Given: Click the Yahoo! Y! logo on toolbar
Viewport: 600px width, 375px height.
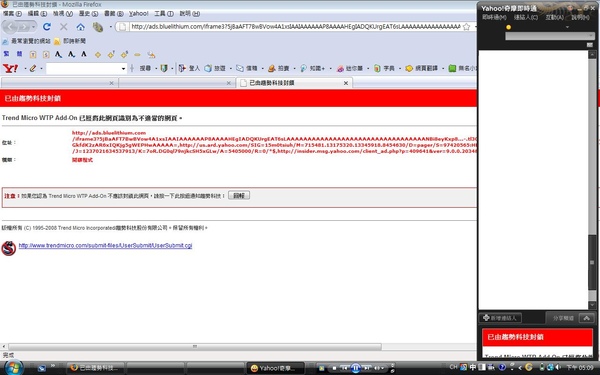Looking at the screenshot, I should pyautogui.click(x=10, y=68).
